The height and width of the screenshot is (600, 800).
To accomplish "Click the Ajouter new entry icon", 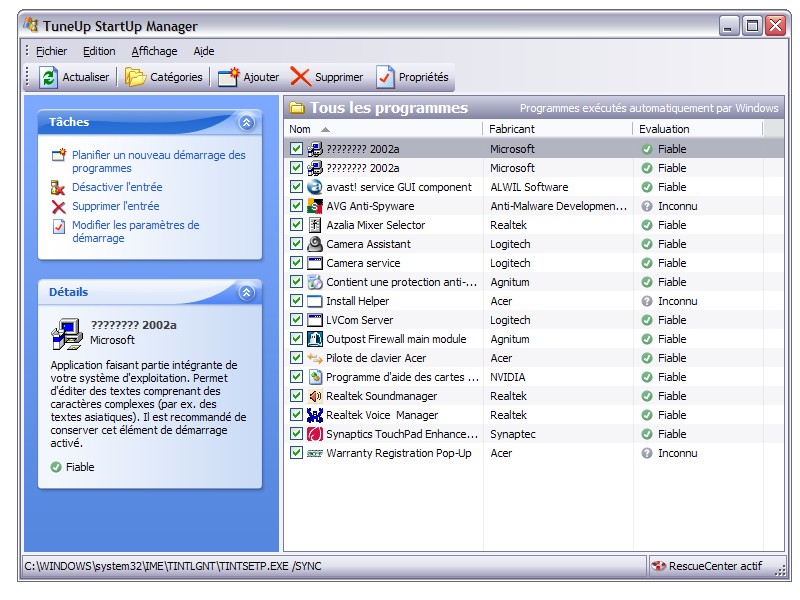I will point(229,78).
